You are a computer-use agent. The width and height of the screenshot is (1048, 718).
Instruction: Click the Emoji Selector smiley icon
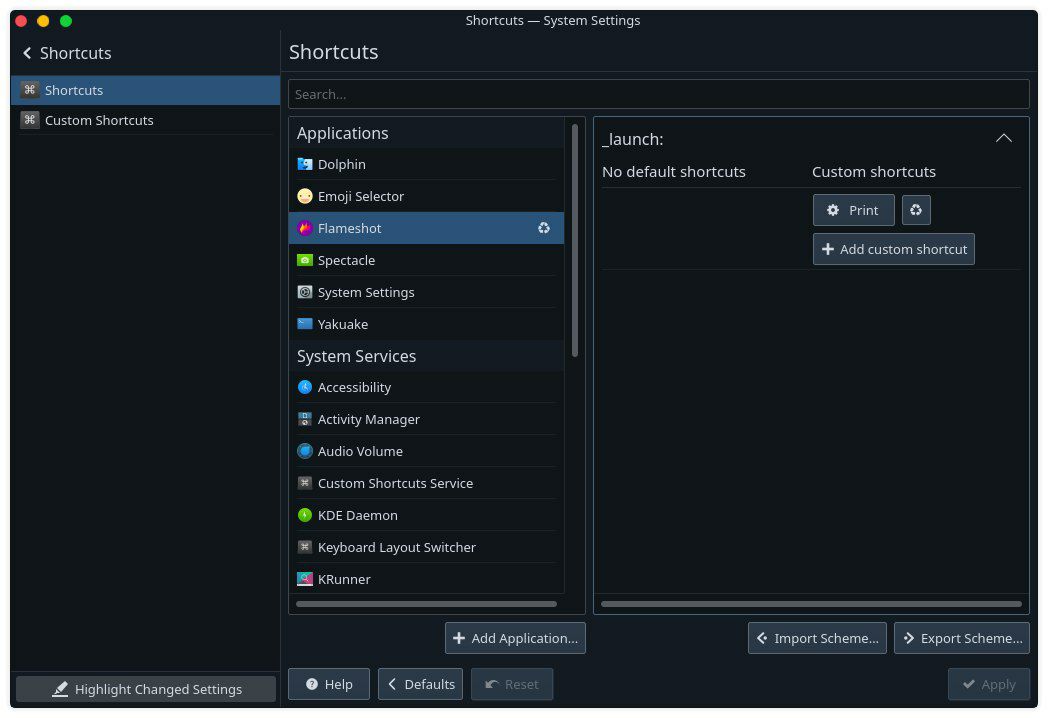click(305, 196)
